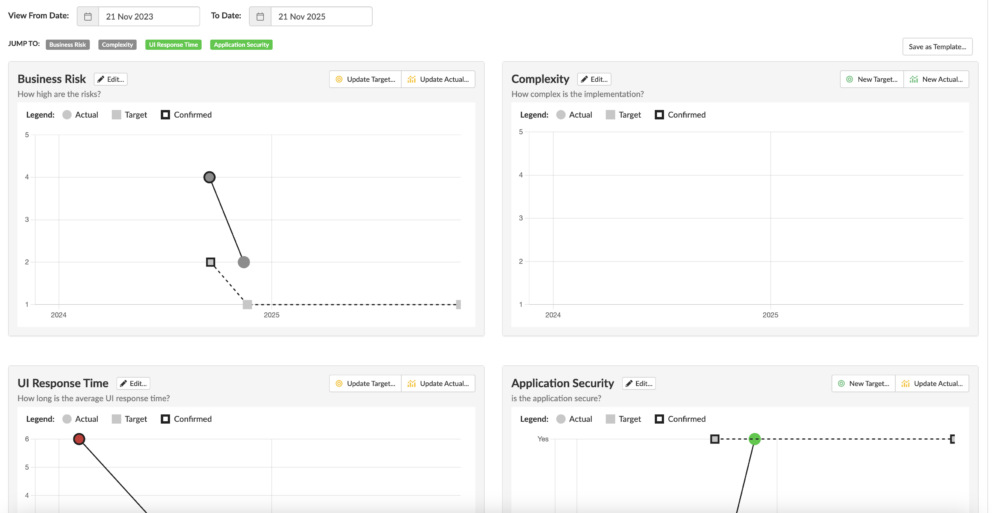Click the UI Response Time panel title
The width and height of the screenshot is (992, 513).
(x=63, y=383)
